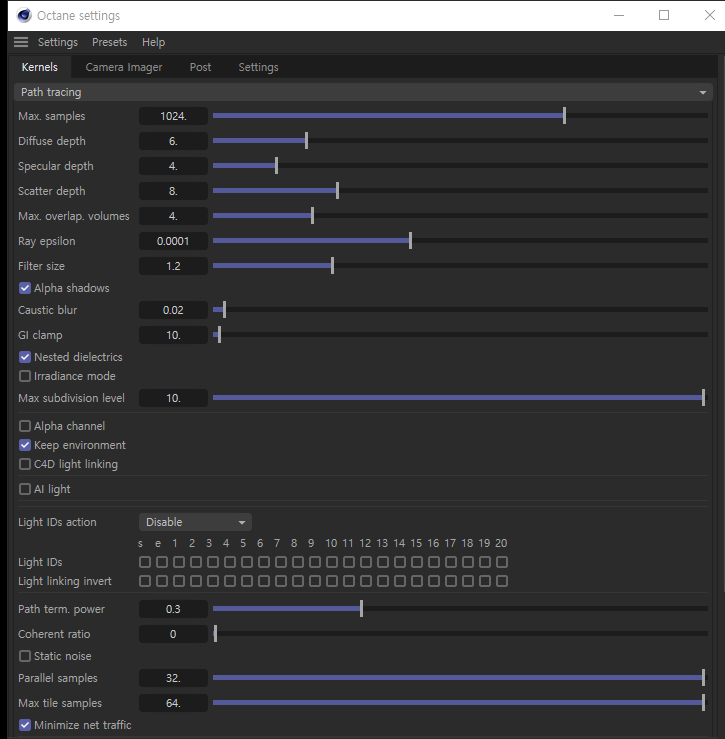
Task: Click the Path term. power slider handle
Action: pos(362,608)
